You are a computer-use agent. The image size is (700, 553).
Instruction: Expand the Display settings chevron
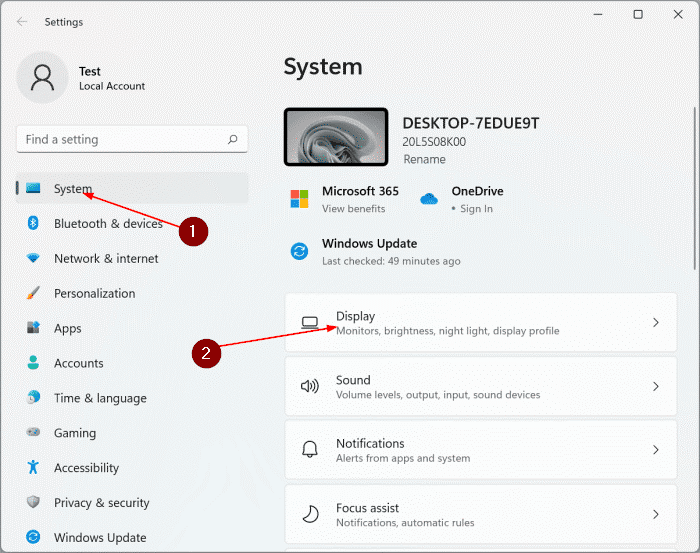click(656, 323)
